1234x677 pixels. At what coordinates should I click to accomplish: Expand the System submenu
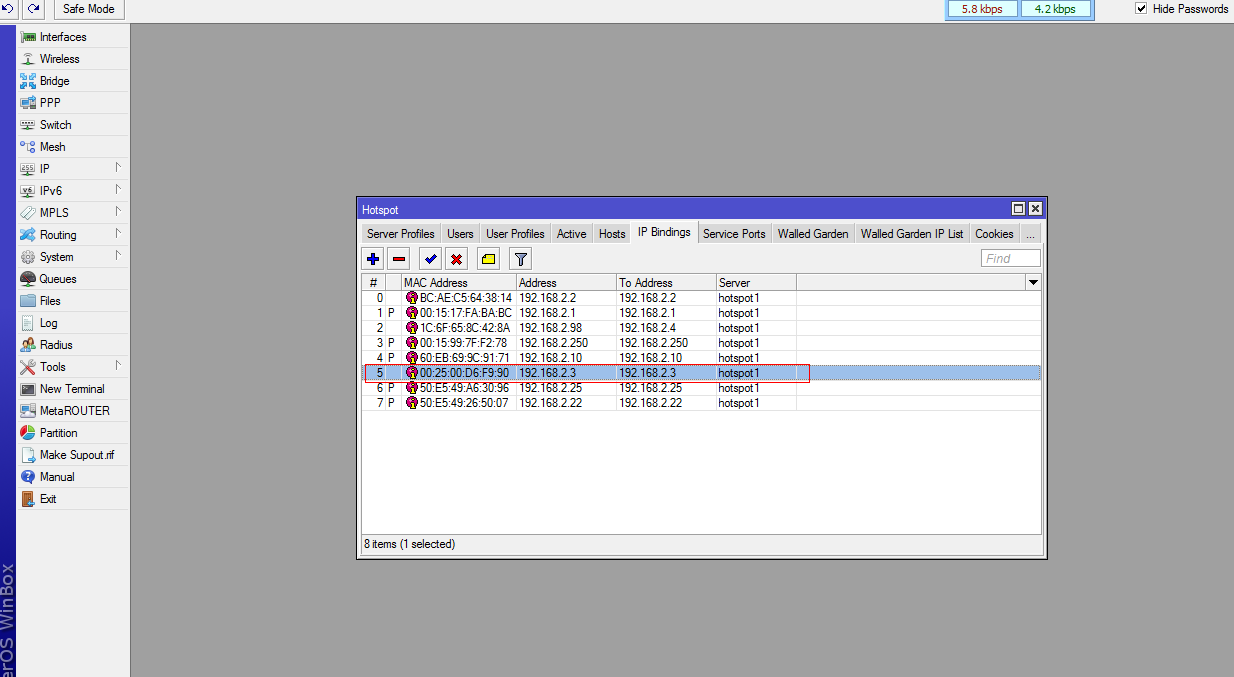[117, 256]
